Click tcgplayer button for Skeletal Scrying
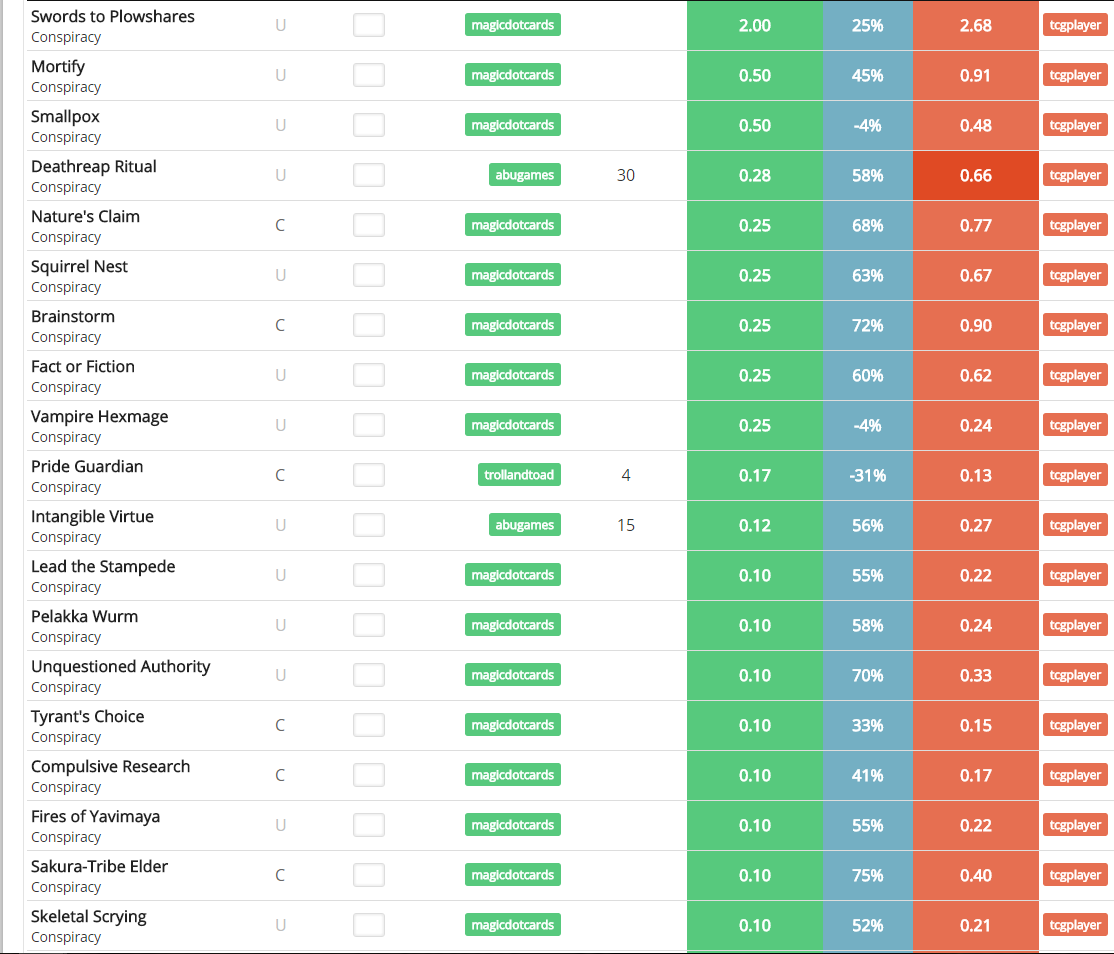This screenshot has width=1114, height=954. (1075, 925)
